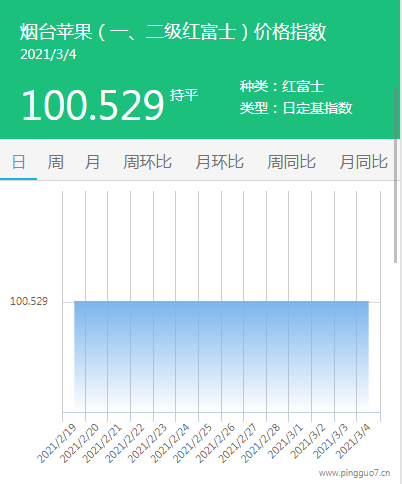This screenshot has width=402, height=484.
Task: Click the 烟台苹果 价格指数 title
Action: coord(173,32)
